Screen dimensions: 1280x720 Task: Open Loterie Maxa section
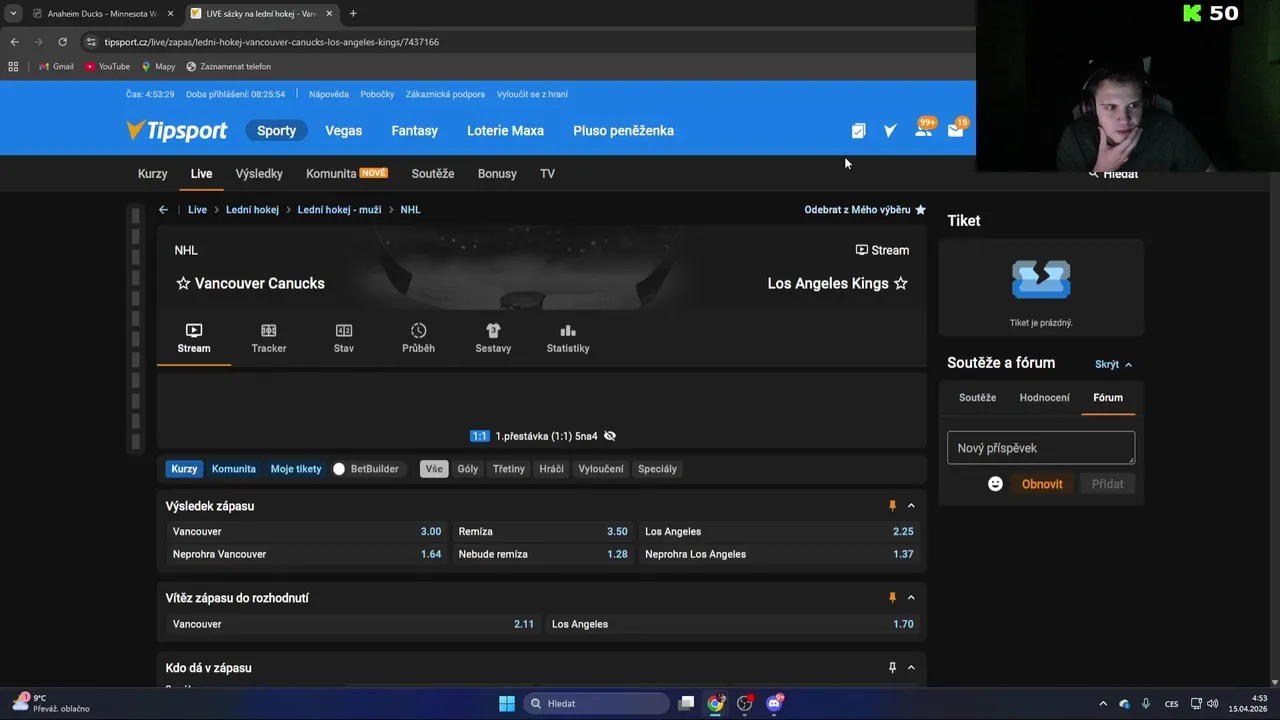(505, 131)
